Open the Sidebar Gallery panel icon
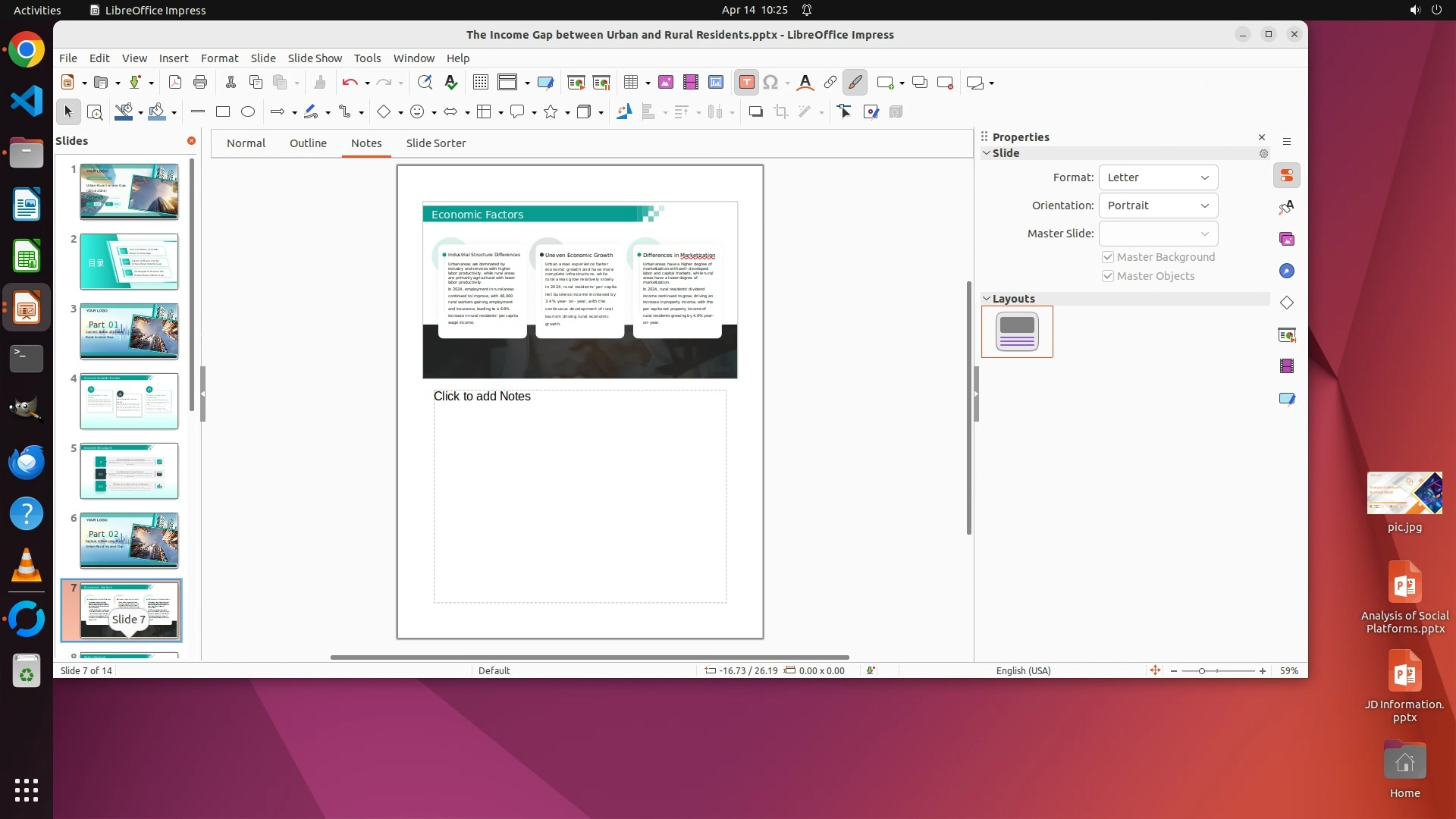 click(x=1287, y=240)
